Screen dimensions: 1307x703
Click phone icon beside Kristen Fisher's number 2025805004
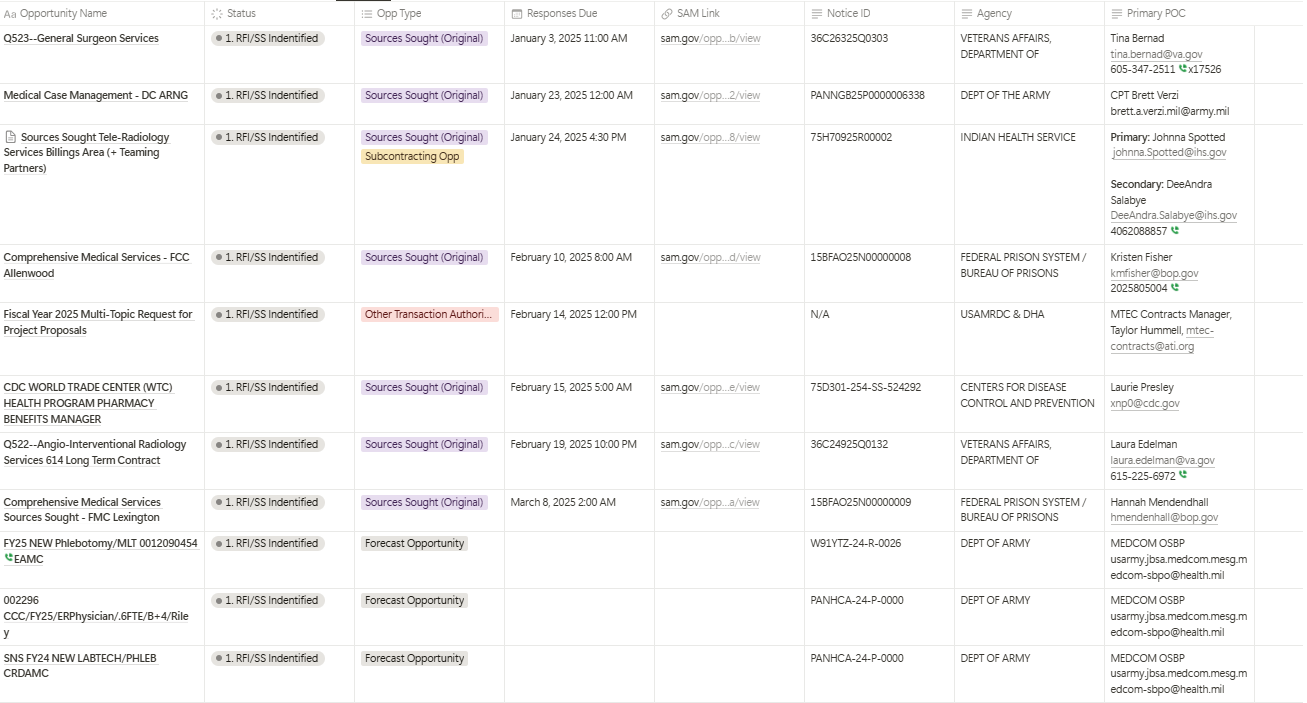[x=1175, y=288]
